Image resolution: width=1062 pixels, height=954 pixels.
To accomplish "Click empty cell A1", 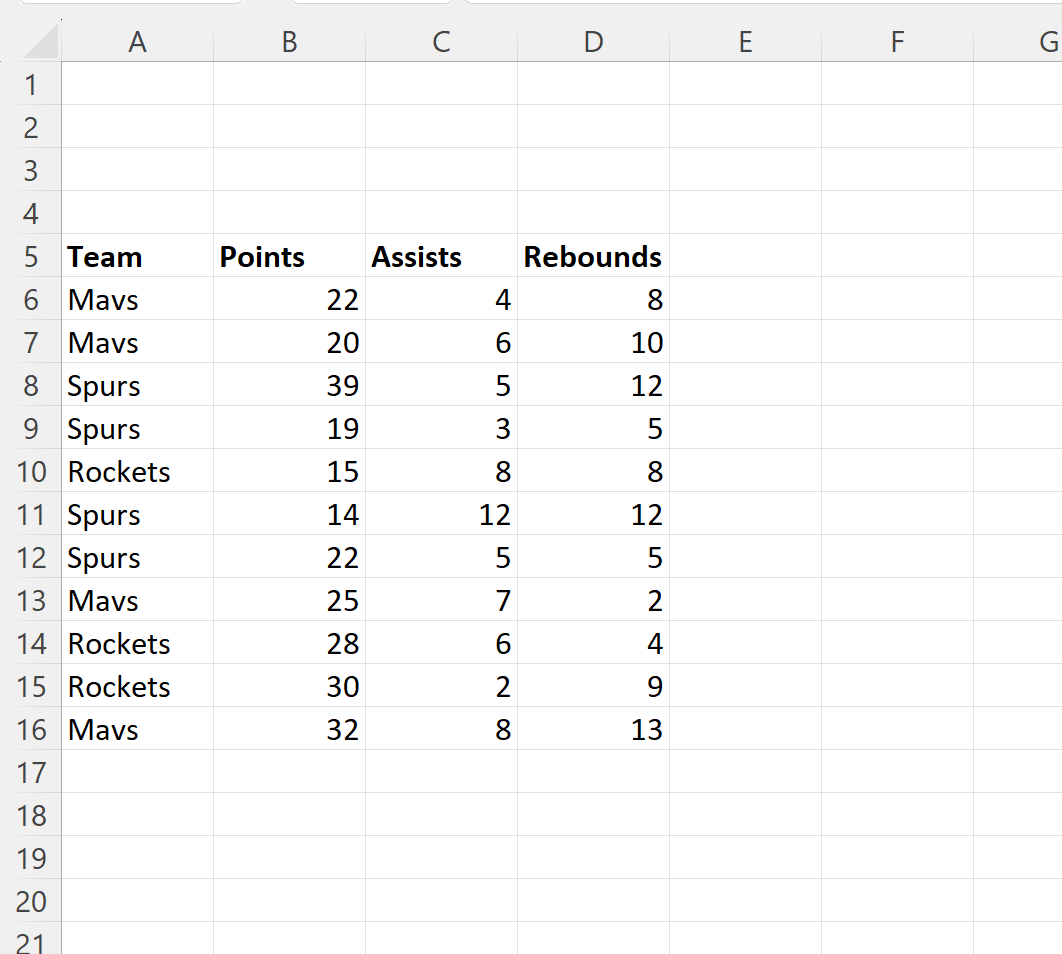I will (137, 85).
